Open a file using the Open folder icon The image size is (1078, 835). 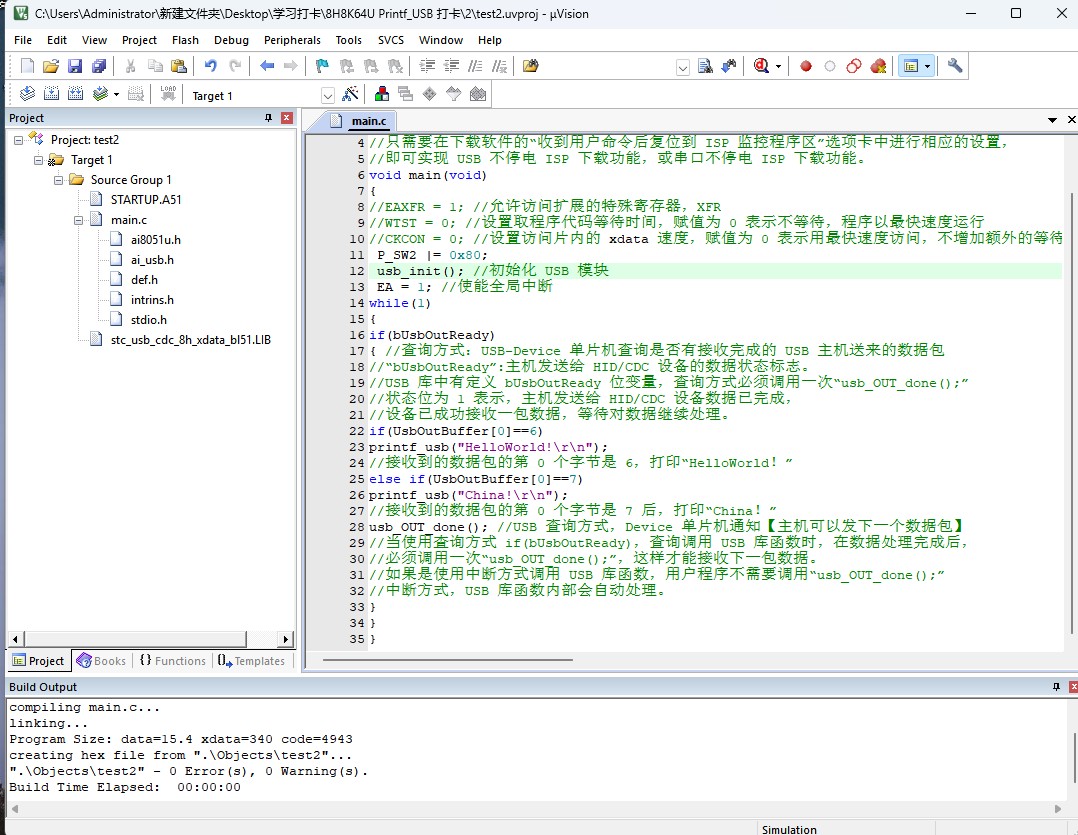[51, 66]
